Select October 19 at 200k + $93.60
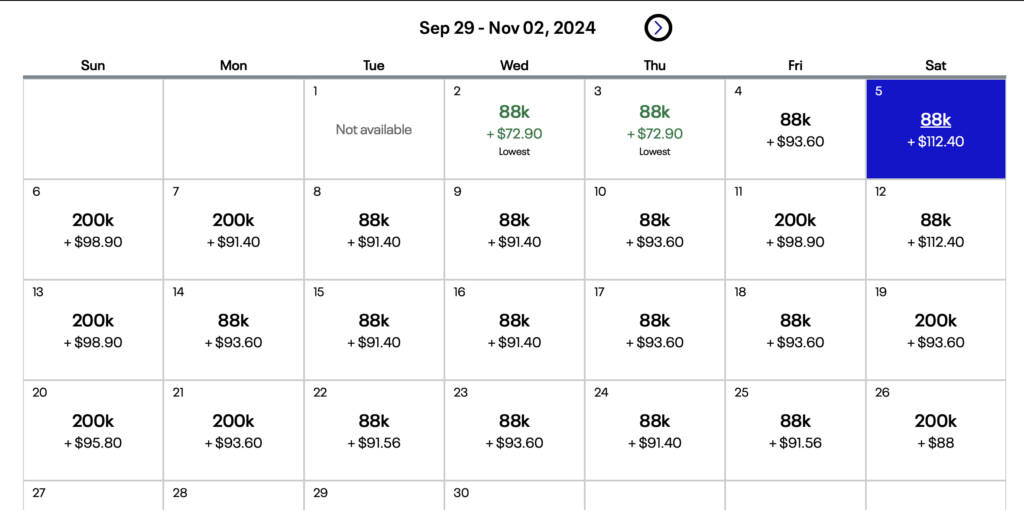Viewport: 1024px width, 510px height. click(x=935, y=330)
